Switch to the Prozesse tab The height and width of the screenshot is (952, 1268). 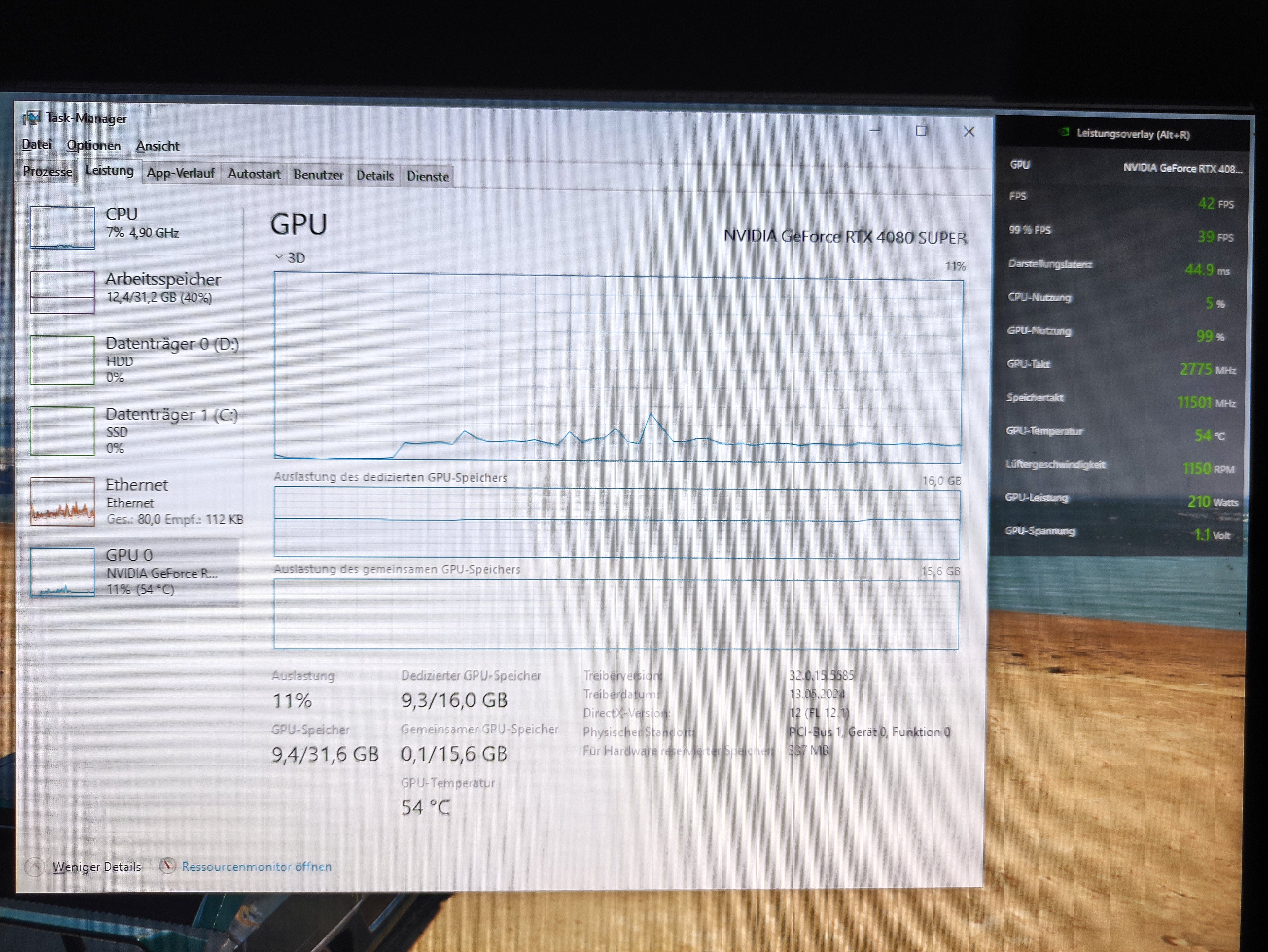pyautogui.click(x=48, y=171)
